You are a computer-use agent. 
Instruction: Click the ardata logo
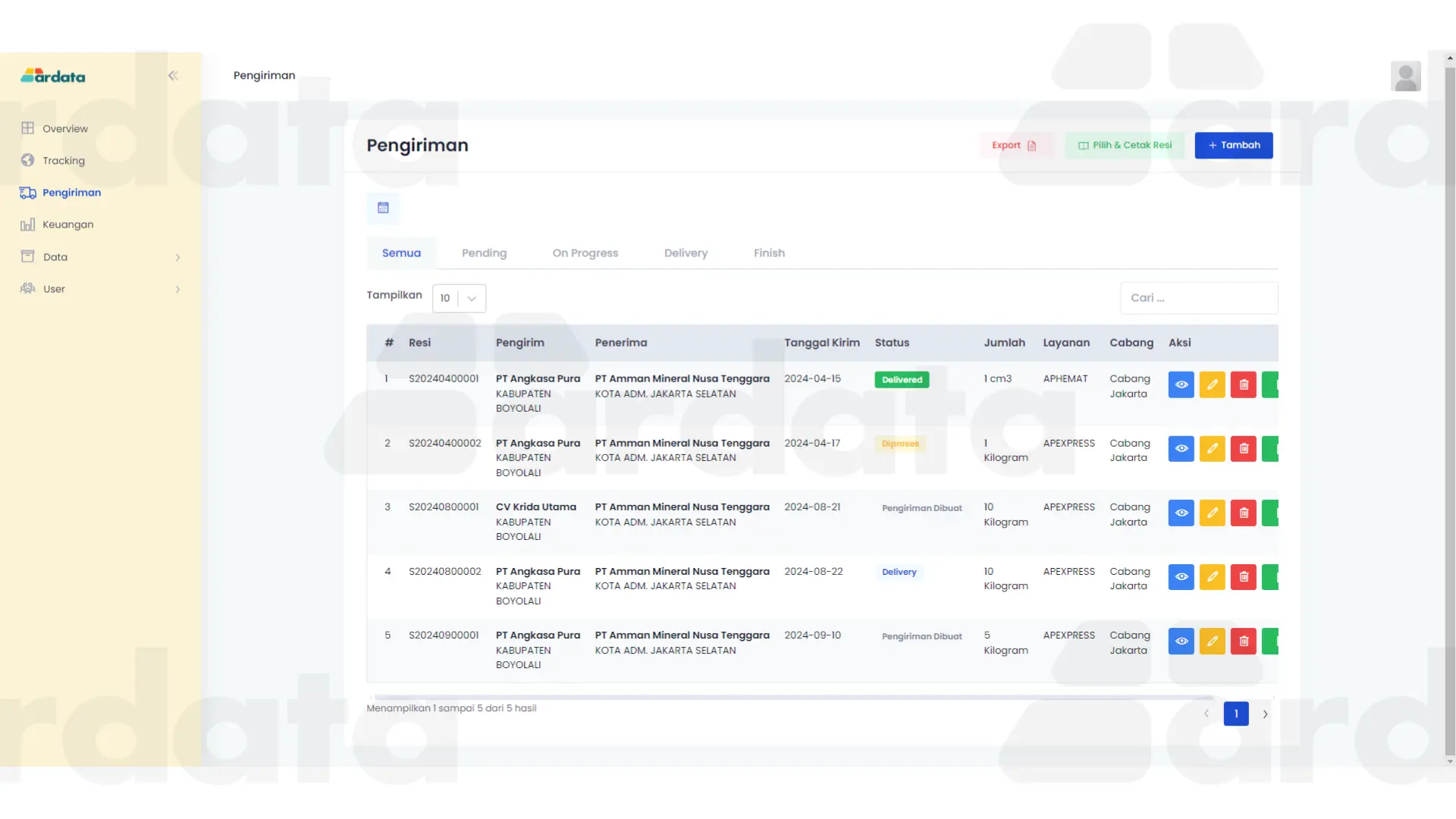pos(53,76)
